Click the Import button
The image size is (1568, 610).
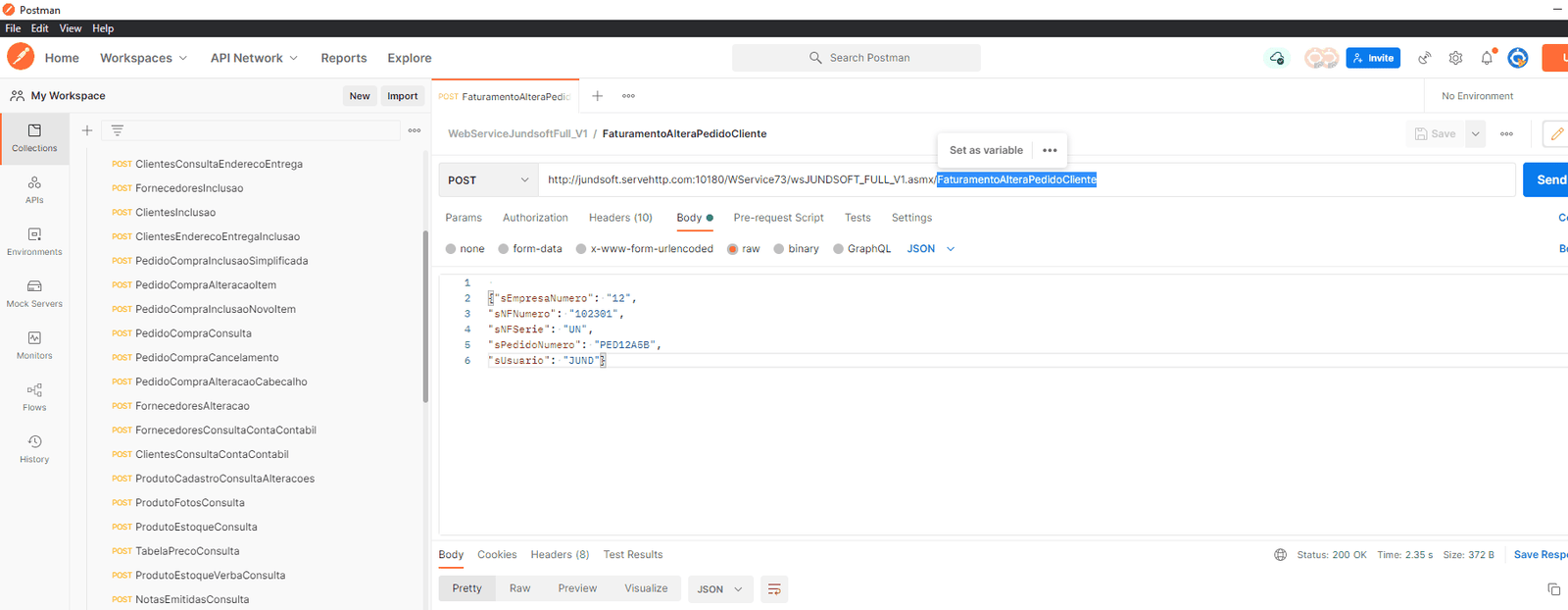point(402,96)
